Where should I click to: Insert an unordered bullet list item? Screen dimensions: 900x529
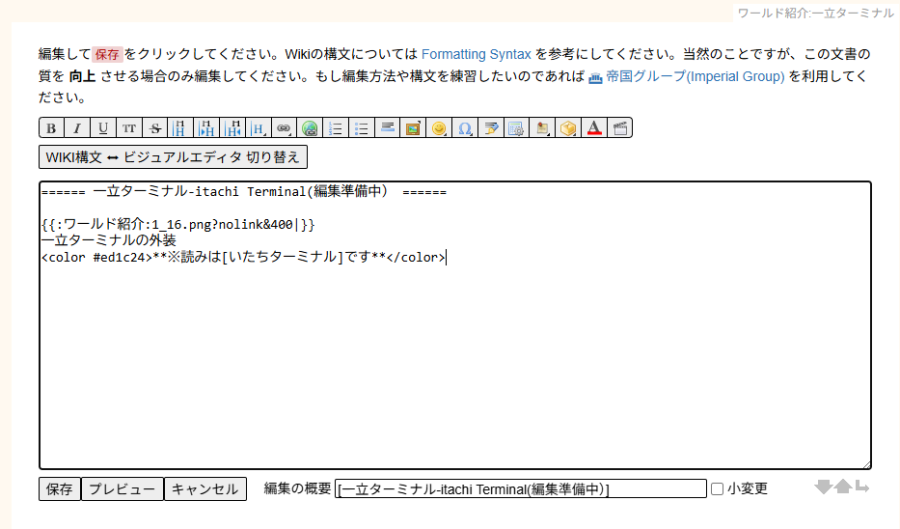coord(361,128)
